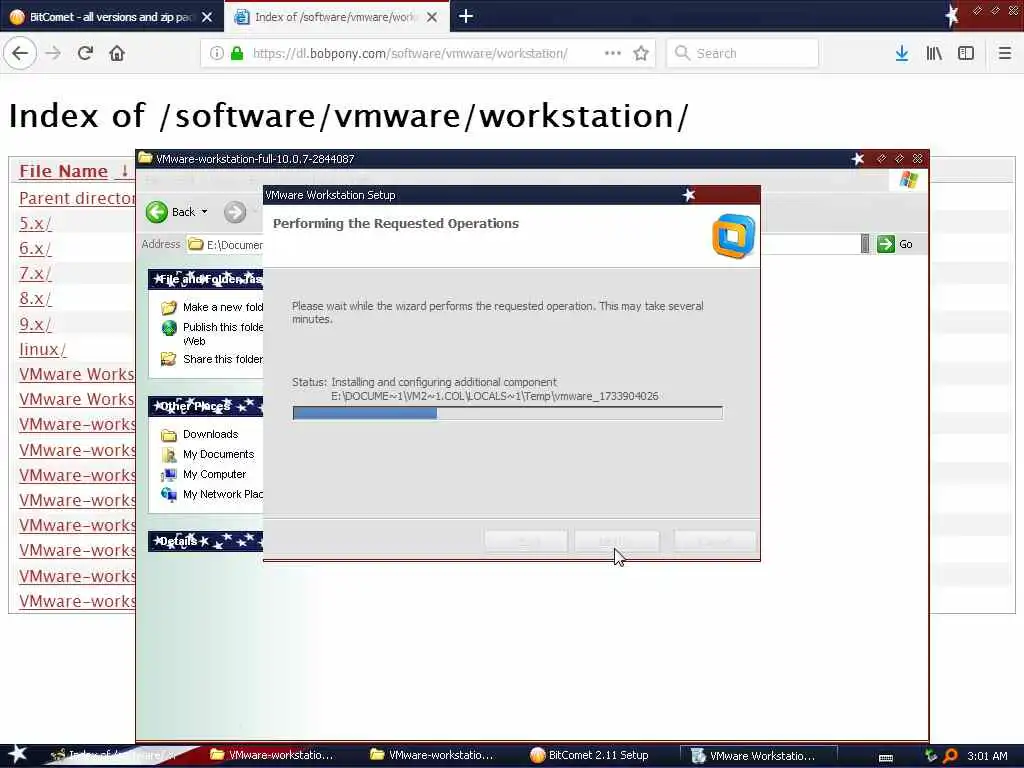Open the 9.x/ folder link
The width and height of the screenshot is (1024, 768).
(35, 324)
